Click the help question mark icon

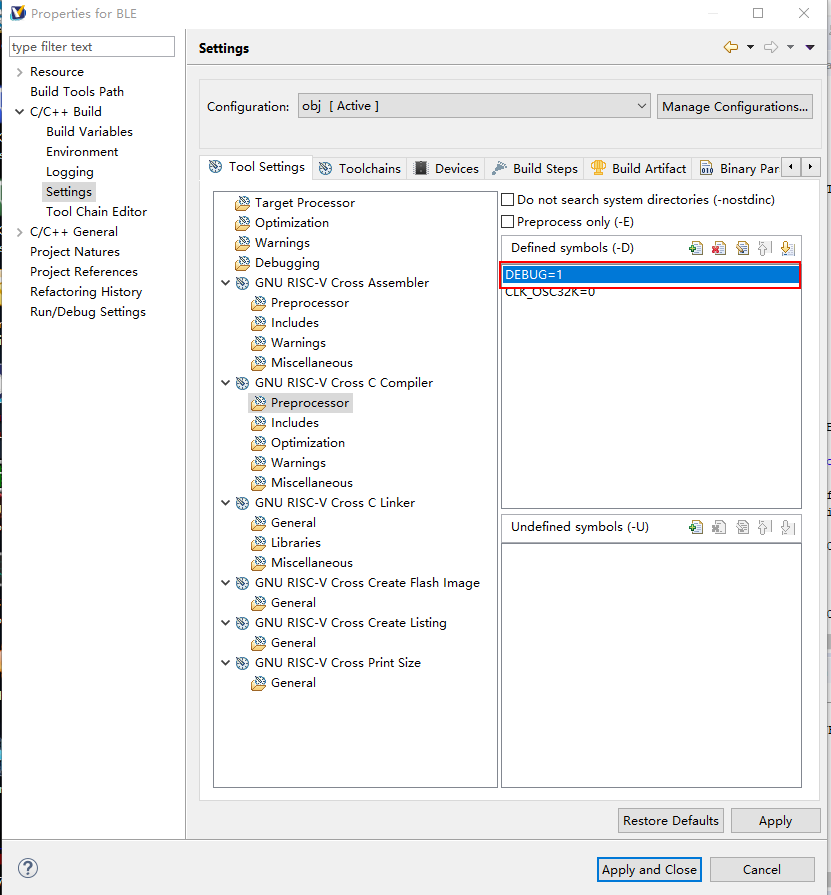click(x=28, y=868)
